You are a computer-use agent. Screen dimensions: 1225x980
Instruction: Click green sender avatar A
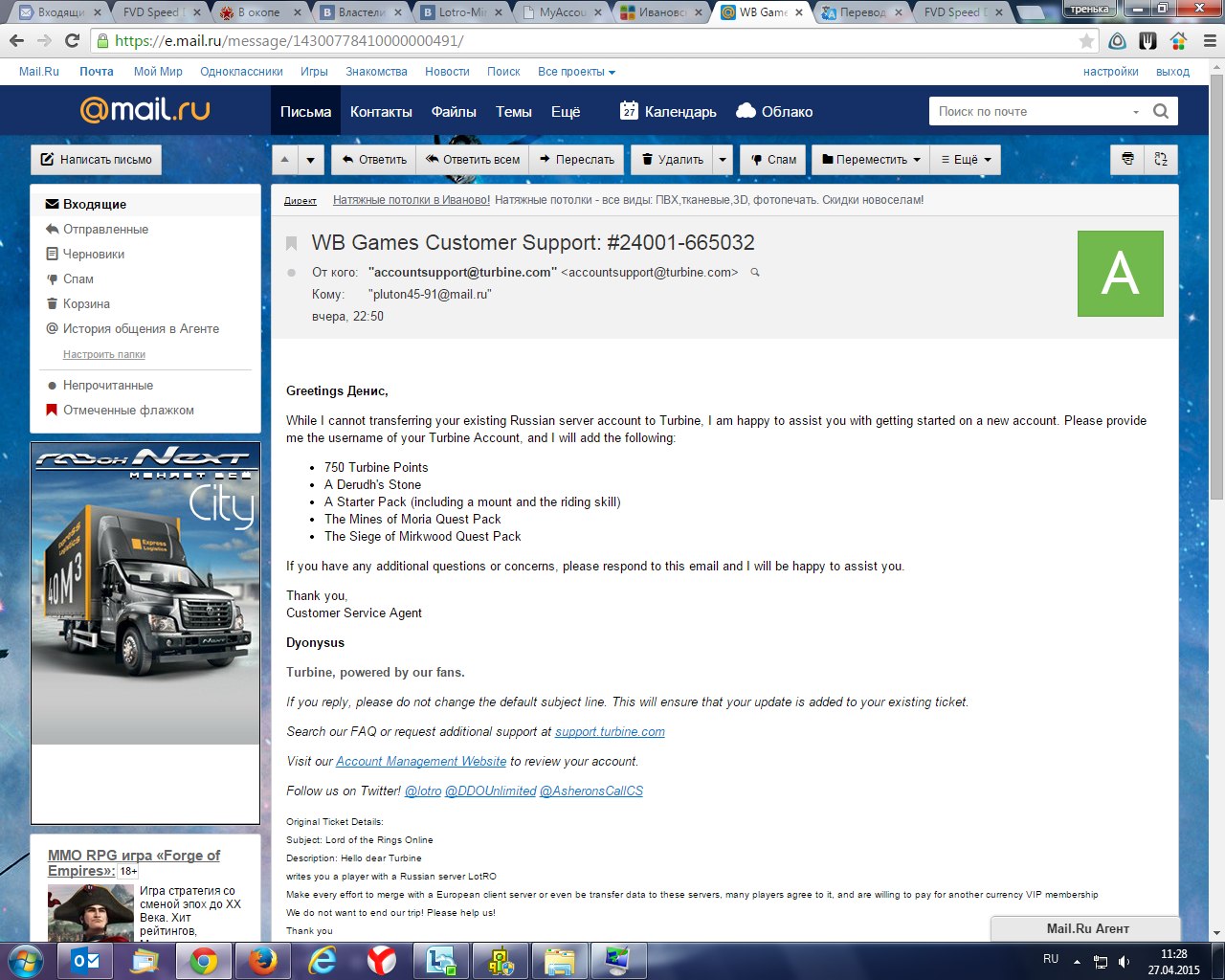click(x=1120, y=273)
